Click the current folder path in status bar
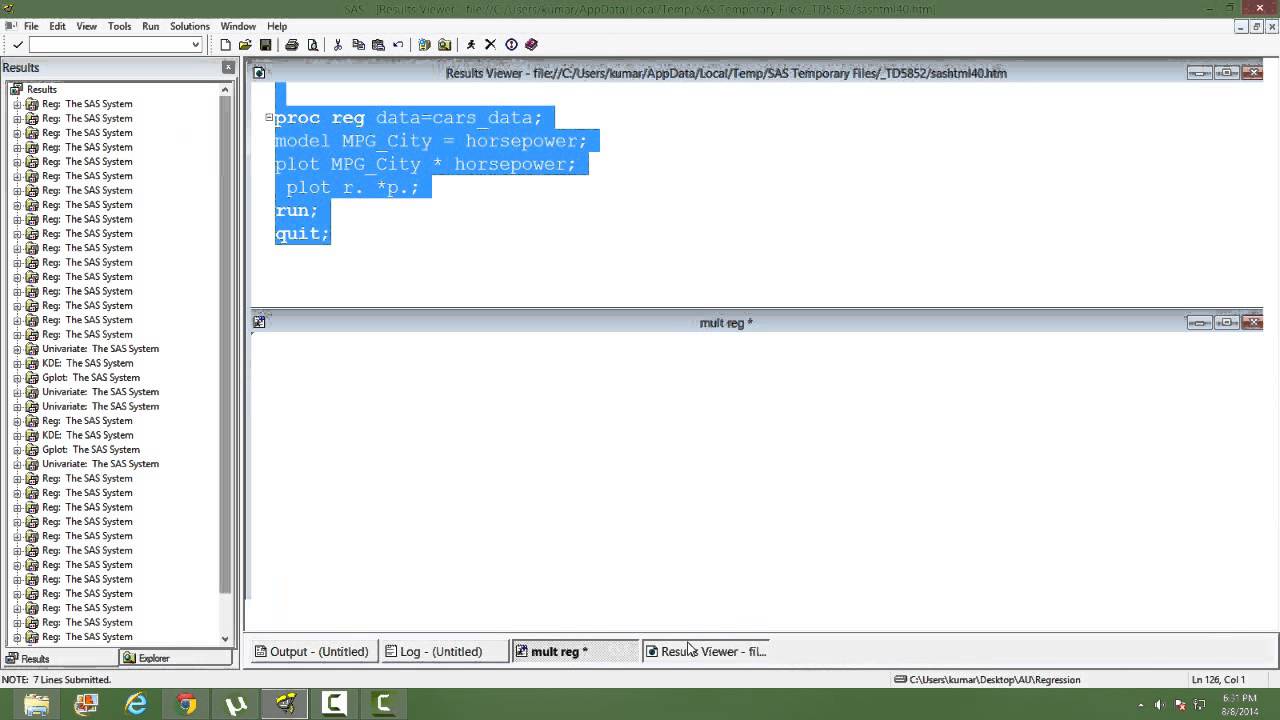Screen dimensions: 1280x720 (x=988, y=679)
